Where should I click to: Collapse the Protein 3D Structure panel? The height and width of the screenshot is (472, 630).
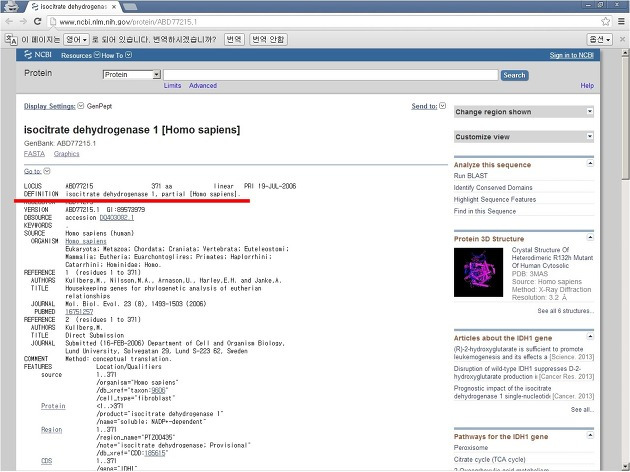click(x=590, y=237)
